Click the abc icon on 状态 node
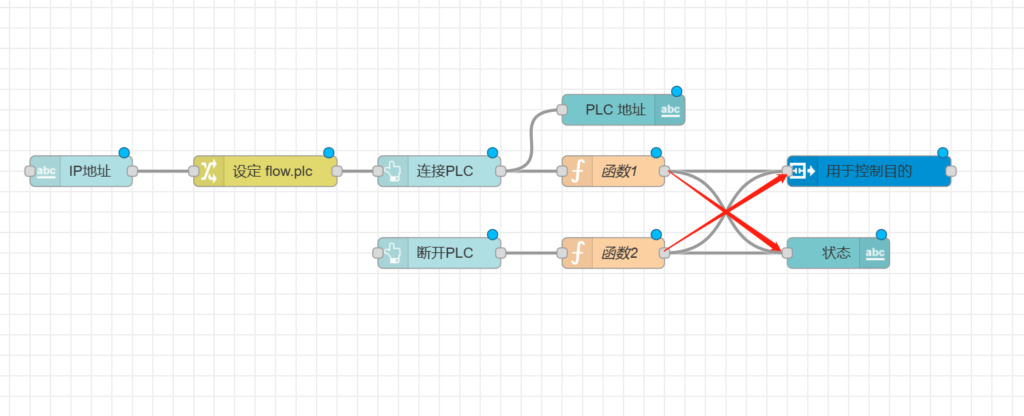This screenshot has width=1024, height=416. [x=874, y=253]
